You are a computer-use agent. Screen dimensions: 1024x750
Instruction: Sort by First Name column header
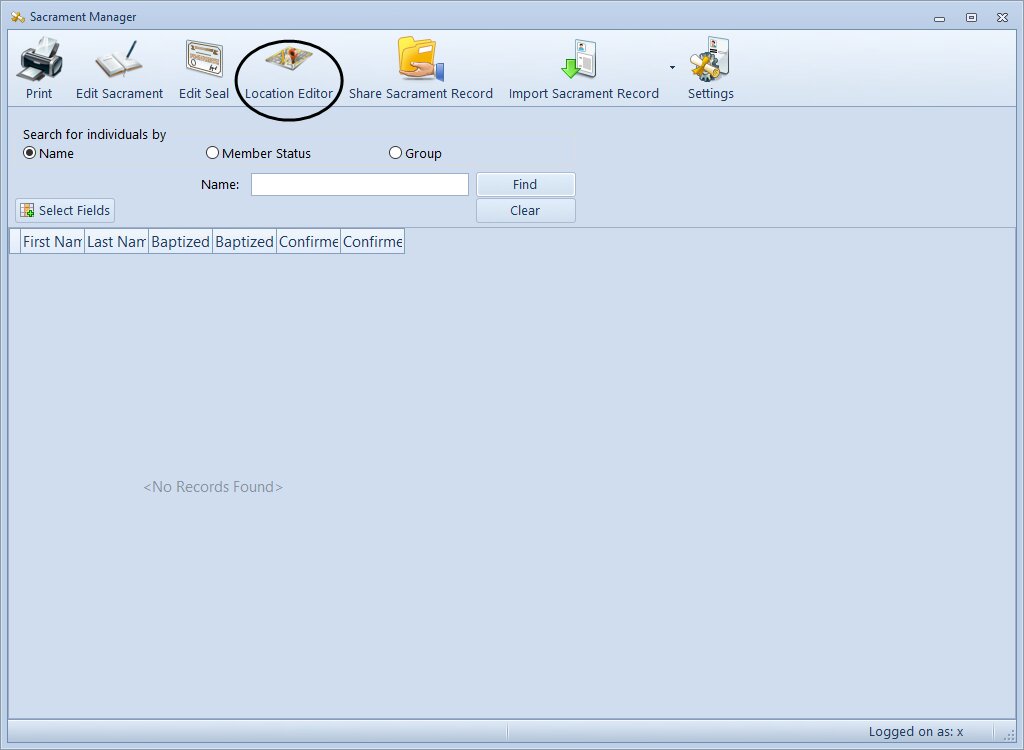click(52, 242)
